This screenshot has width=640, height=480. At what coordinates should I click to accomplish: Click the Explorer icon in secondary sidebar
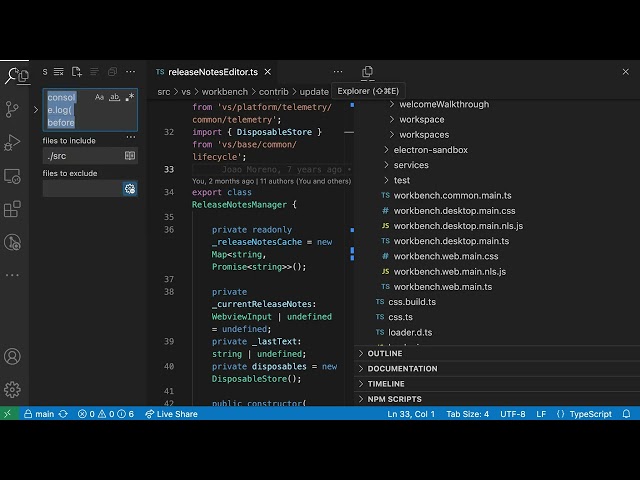pos(367,72)
